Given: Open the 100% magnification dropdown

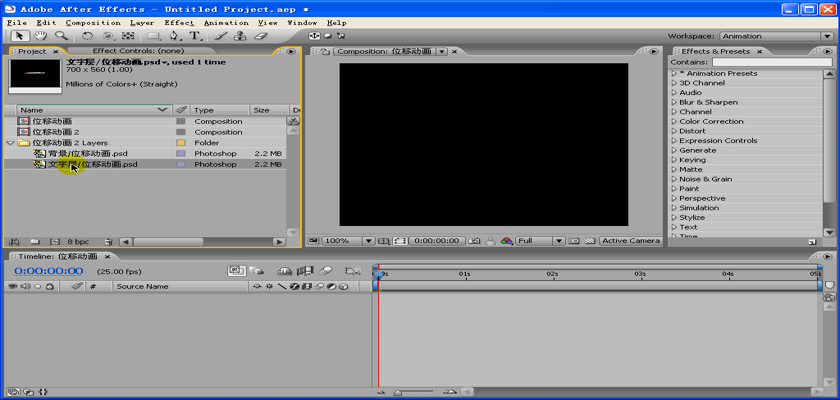Looking at the screenshot, I should pos(348,241).
